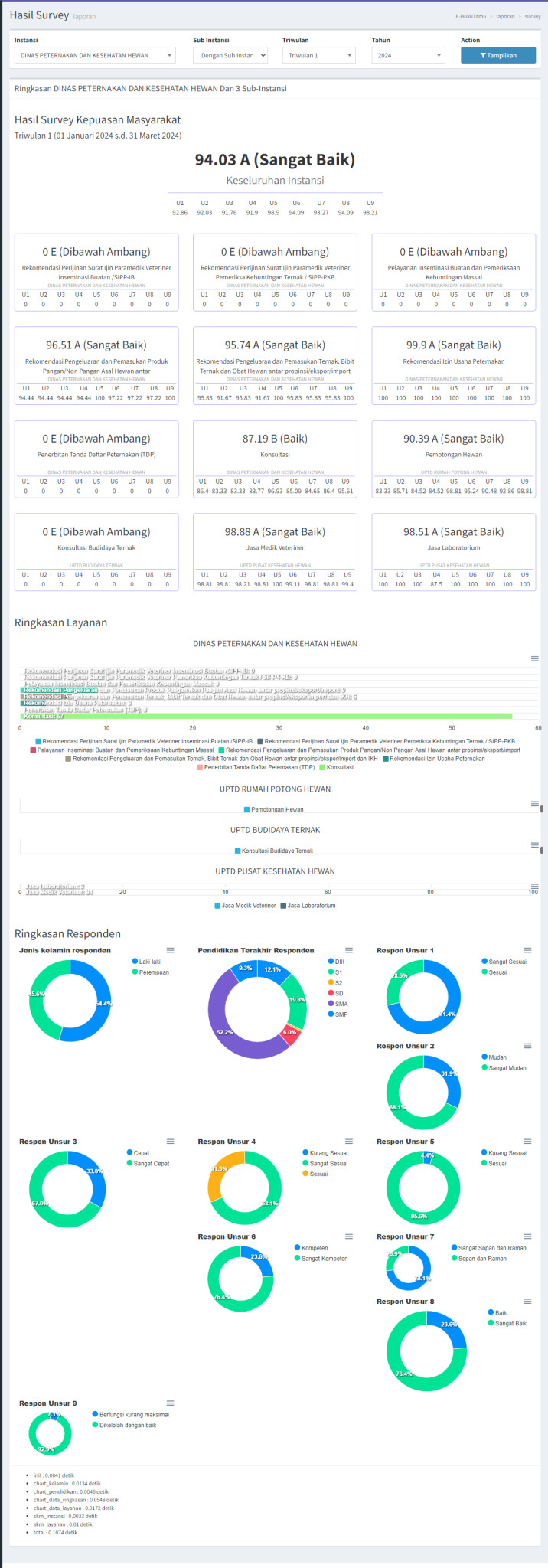Open the Respon Unsur 7 chart menu

pos(527,1236)
